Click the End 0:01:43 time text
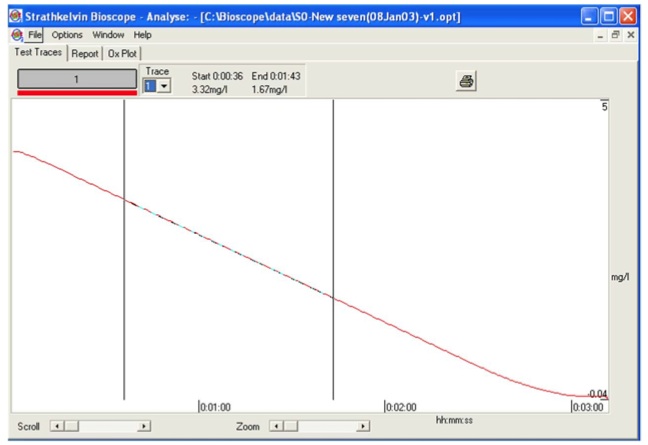Screen dimensions: 648x445 tap(276, 76)
